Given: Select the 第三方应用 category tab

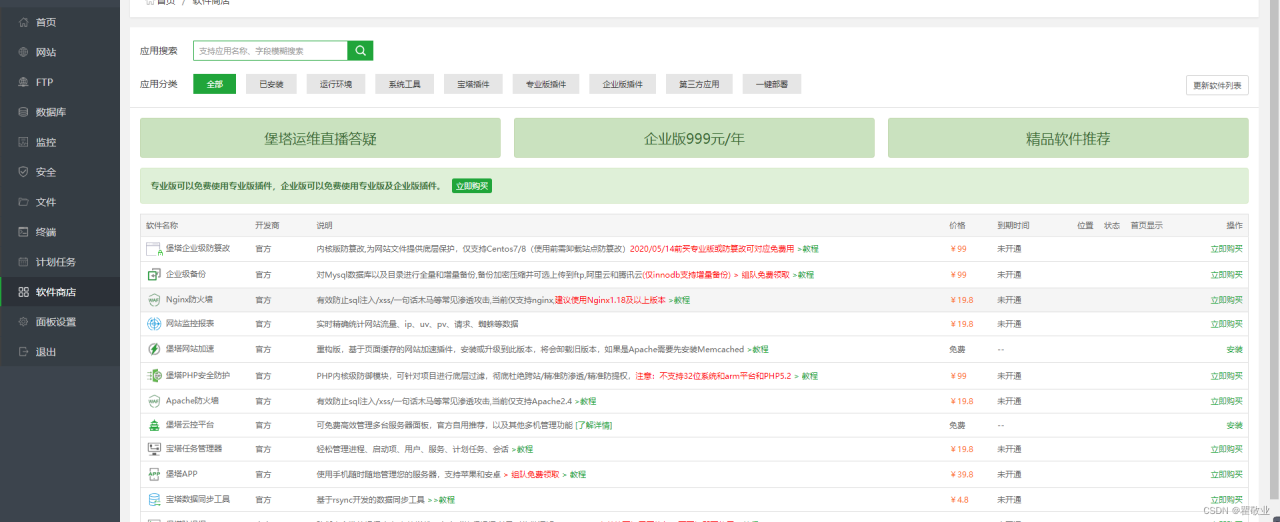Looking at the screenshot, I should pyautogui.click(x=699, y=84).
